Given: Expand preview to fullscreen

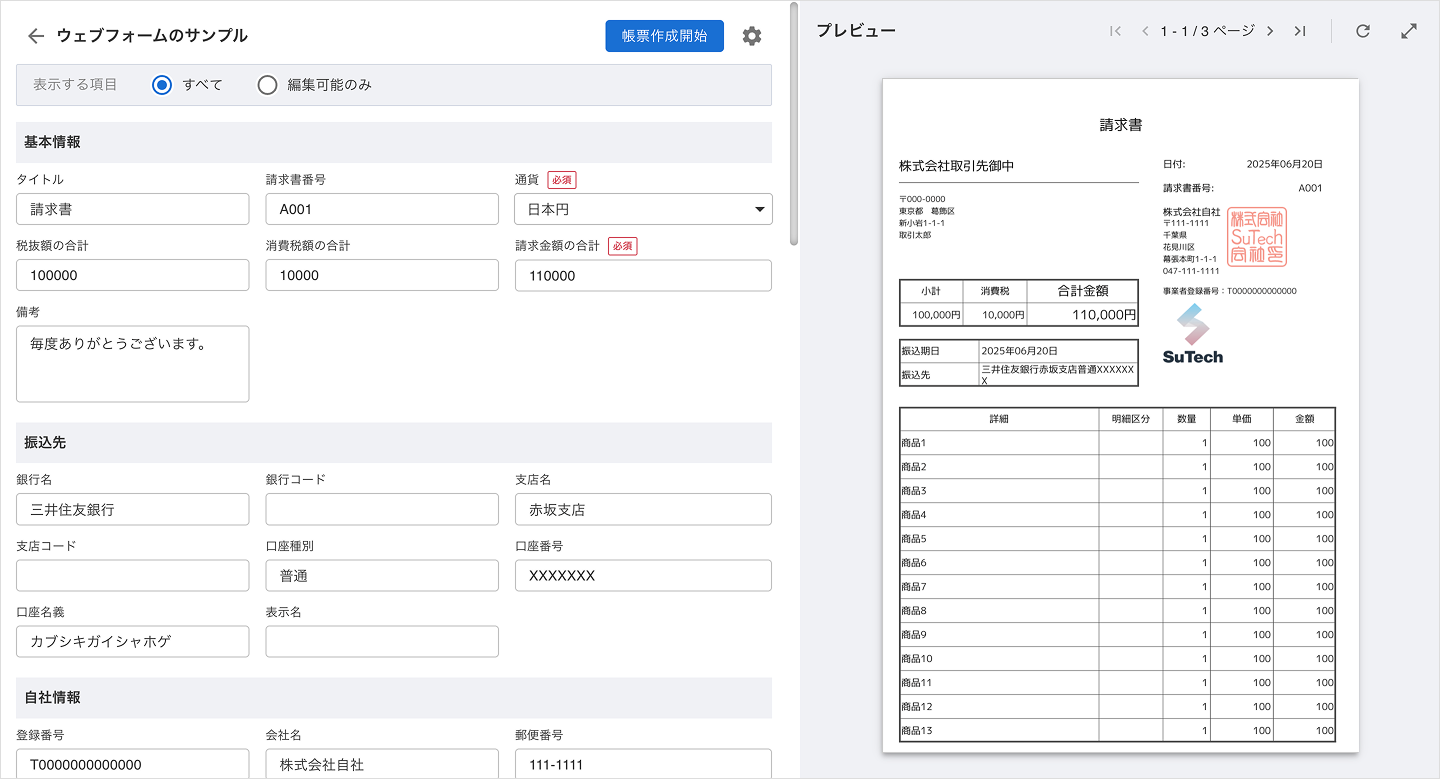Looking at the screenshot, I should coord(1409,31).
